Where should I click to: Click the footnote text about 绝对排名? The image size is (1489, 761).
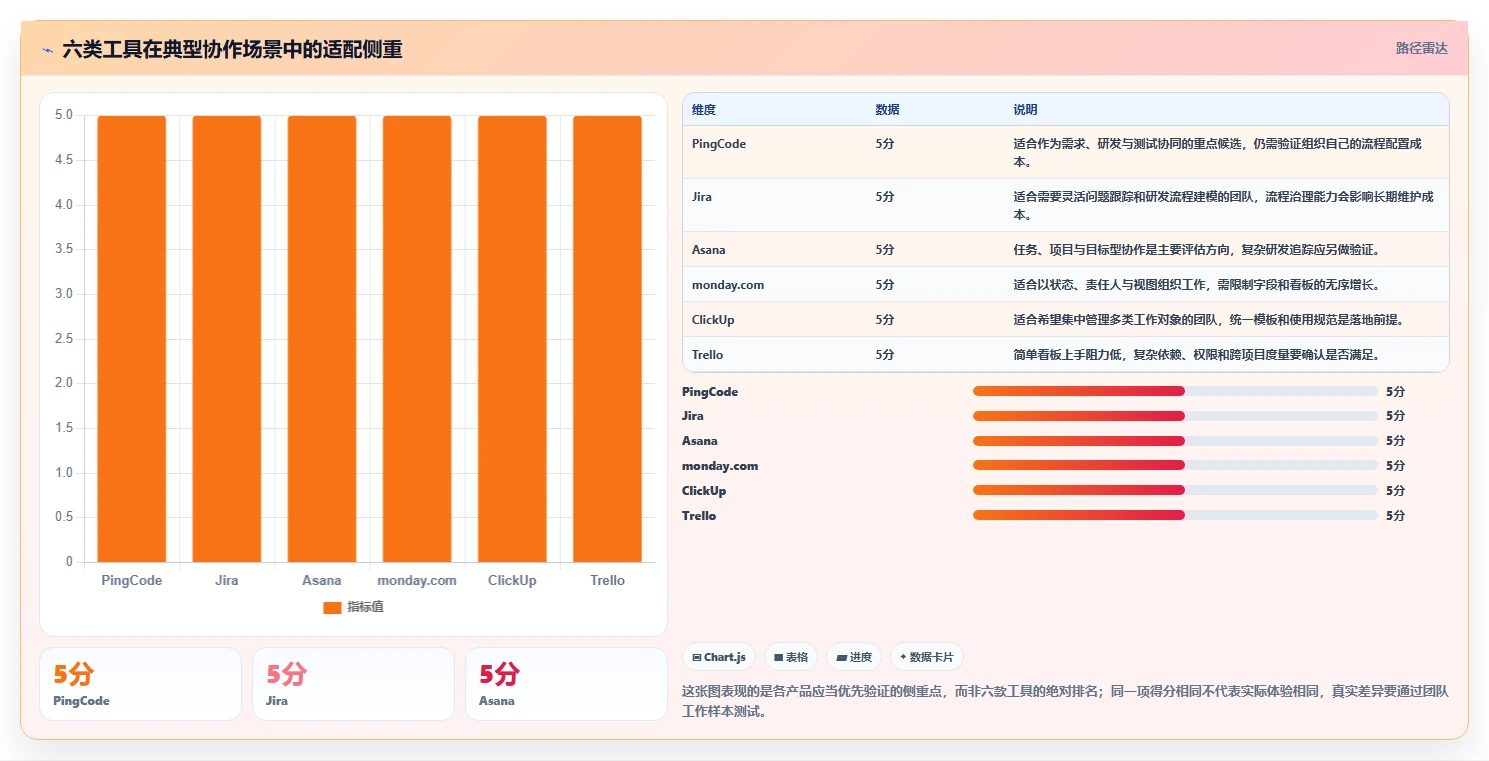point(1065,701)
